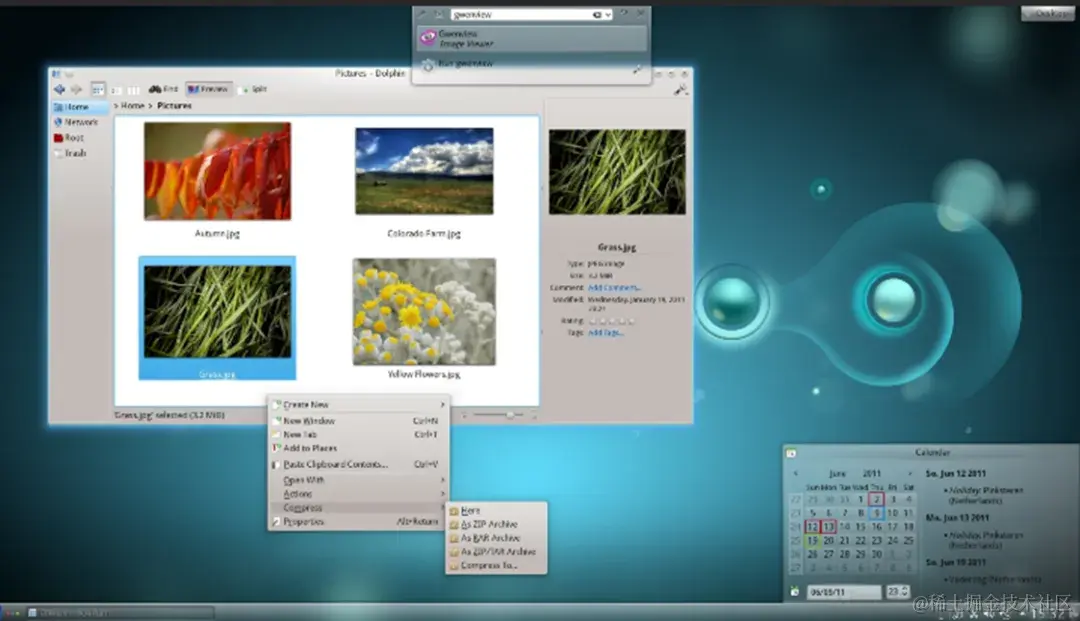The width and height of the screenshot is (1080, 621).
Task: Expand Actions submenu in context menu
Action: 358,494
